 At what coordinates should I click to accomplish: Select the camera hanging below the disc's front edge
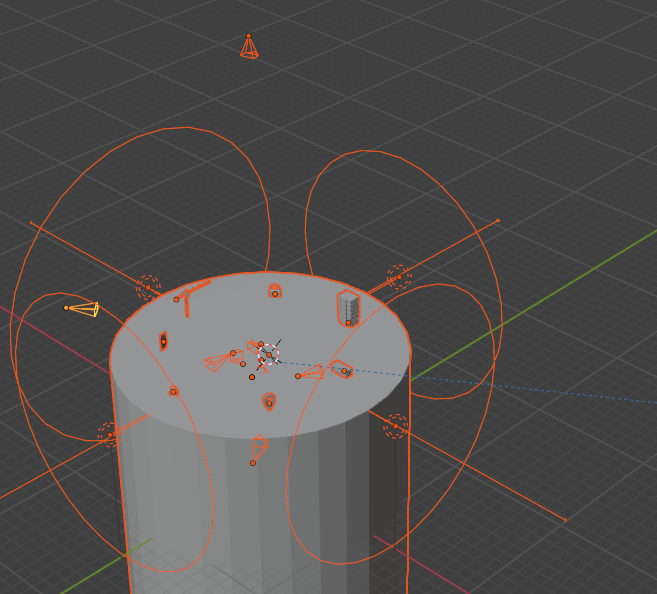click(259, 449)
